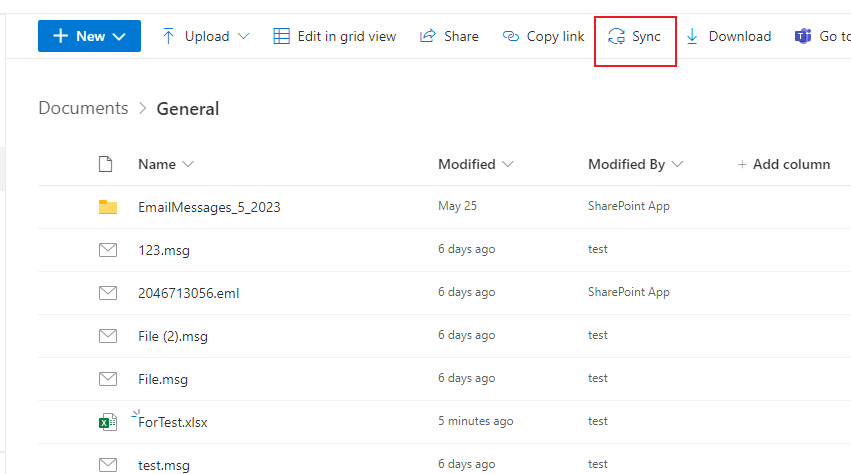
Task: Click the New button
Action: pyautogui.click(x=89, y=36)
